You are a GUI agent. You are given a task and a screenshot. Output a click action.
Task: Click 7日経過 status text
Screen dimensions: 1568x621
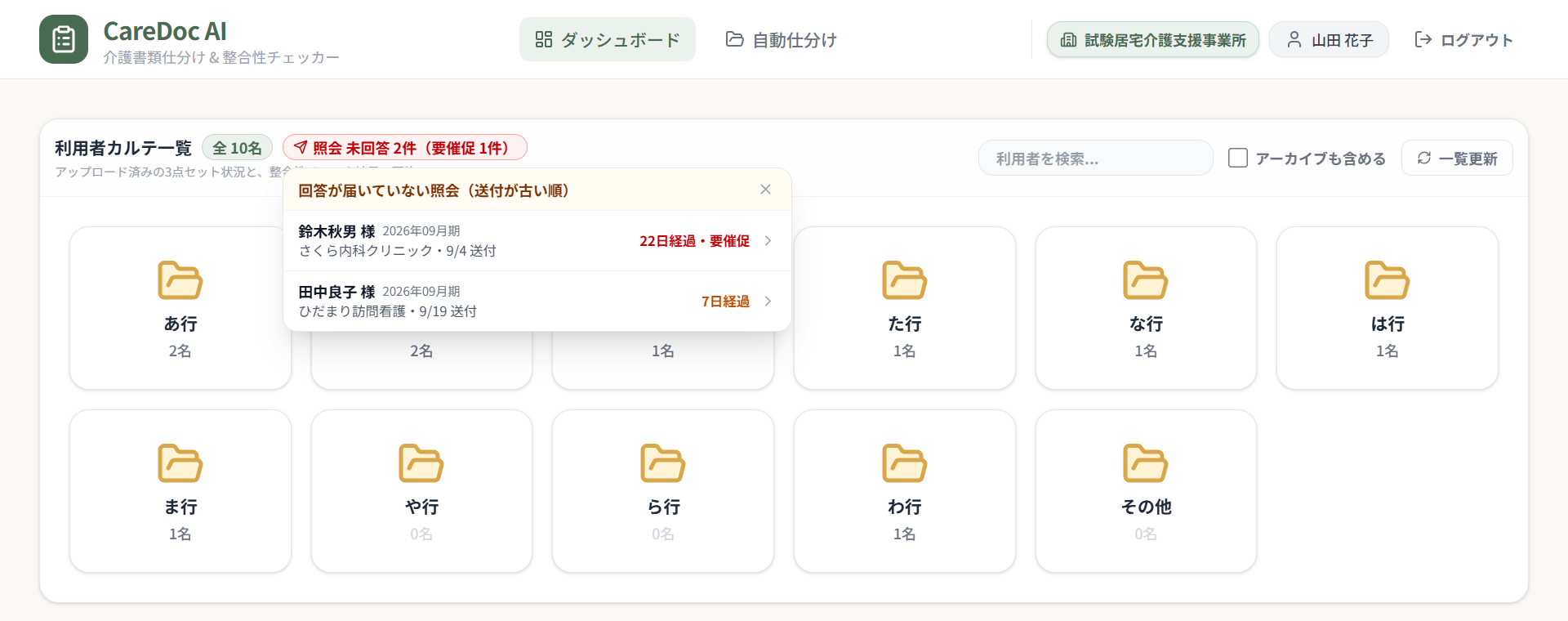pyautogui.click(x=725, y=301)
